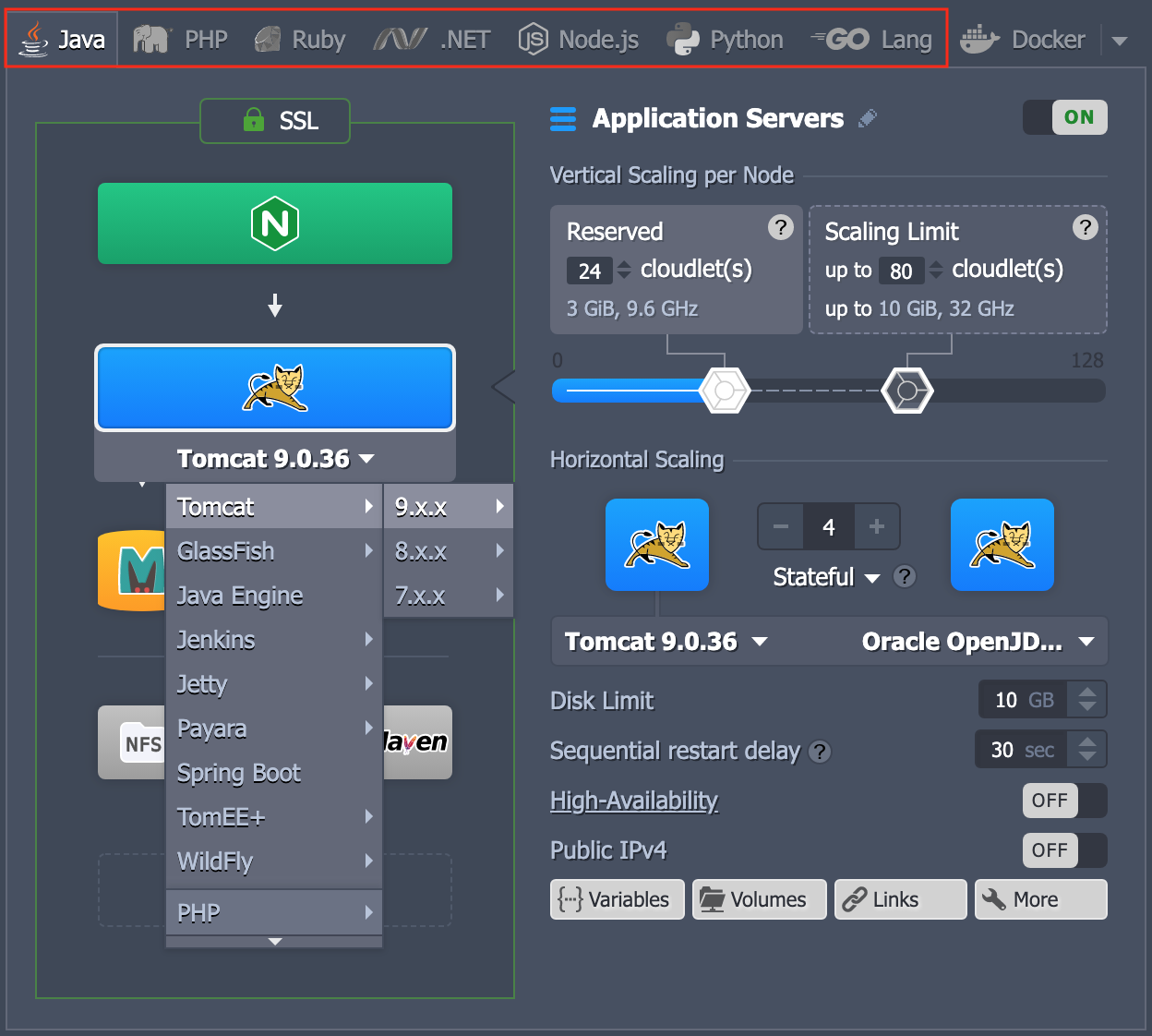Edit the Application Servers layer name
This screenshot has height=1036, width=1152.
(867, 118)
